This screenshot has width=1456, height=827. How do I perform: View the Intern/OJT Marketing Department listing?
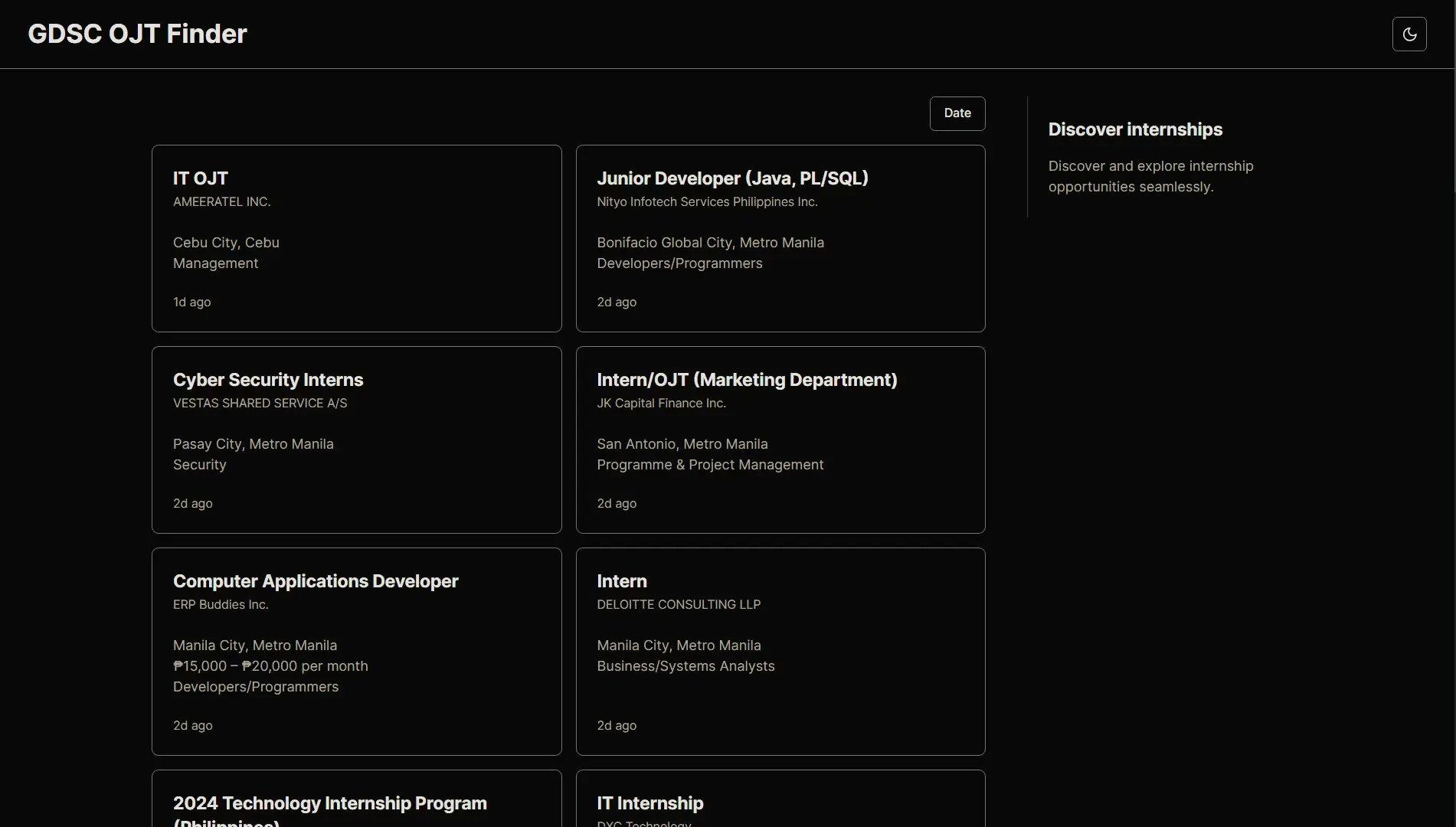tap(780, 440)
